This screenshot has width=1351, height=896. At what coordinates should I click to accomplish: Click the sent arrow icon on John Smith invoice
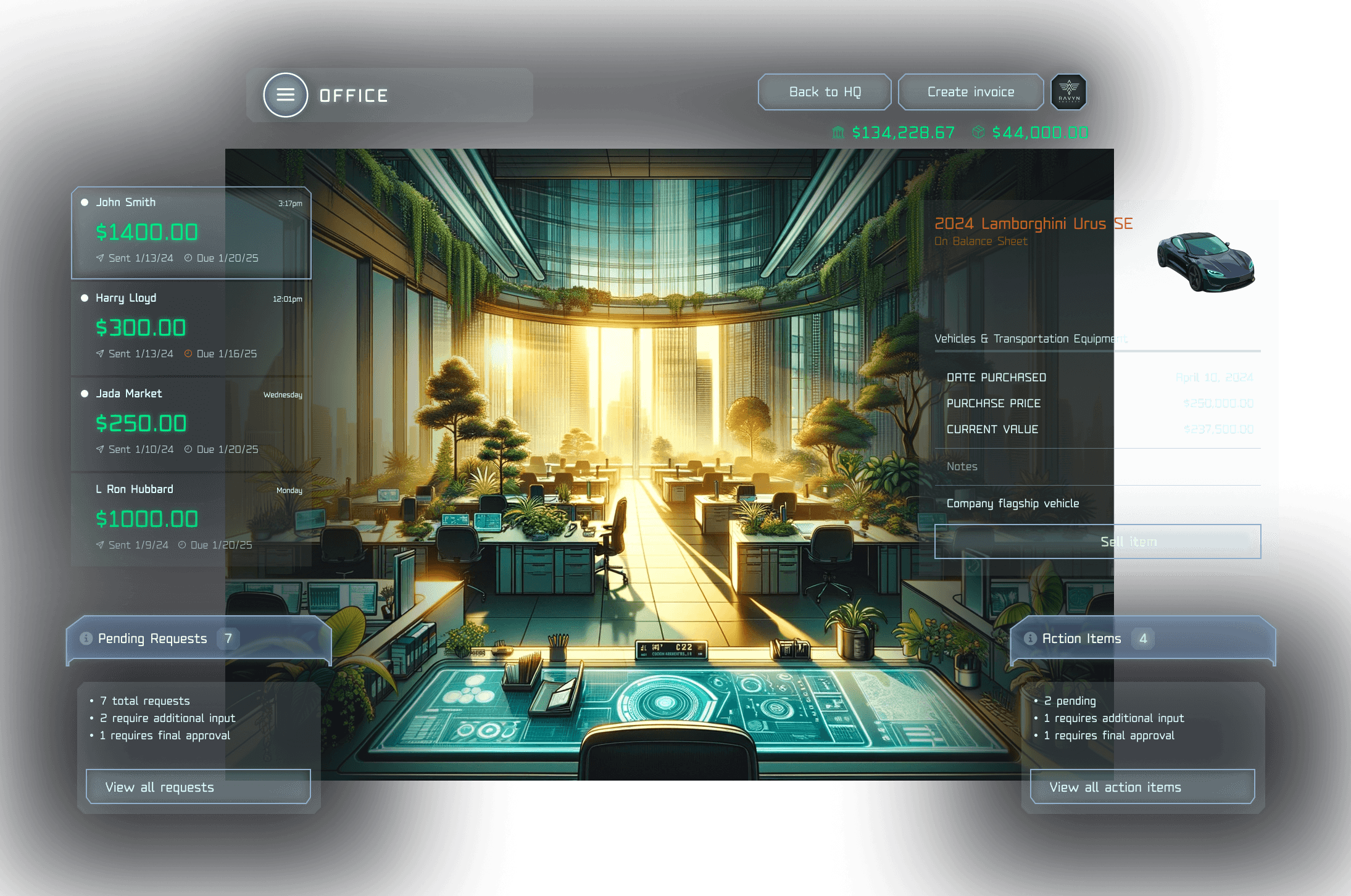100,258
